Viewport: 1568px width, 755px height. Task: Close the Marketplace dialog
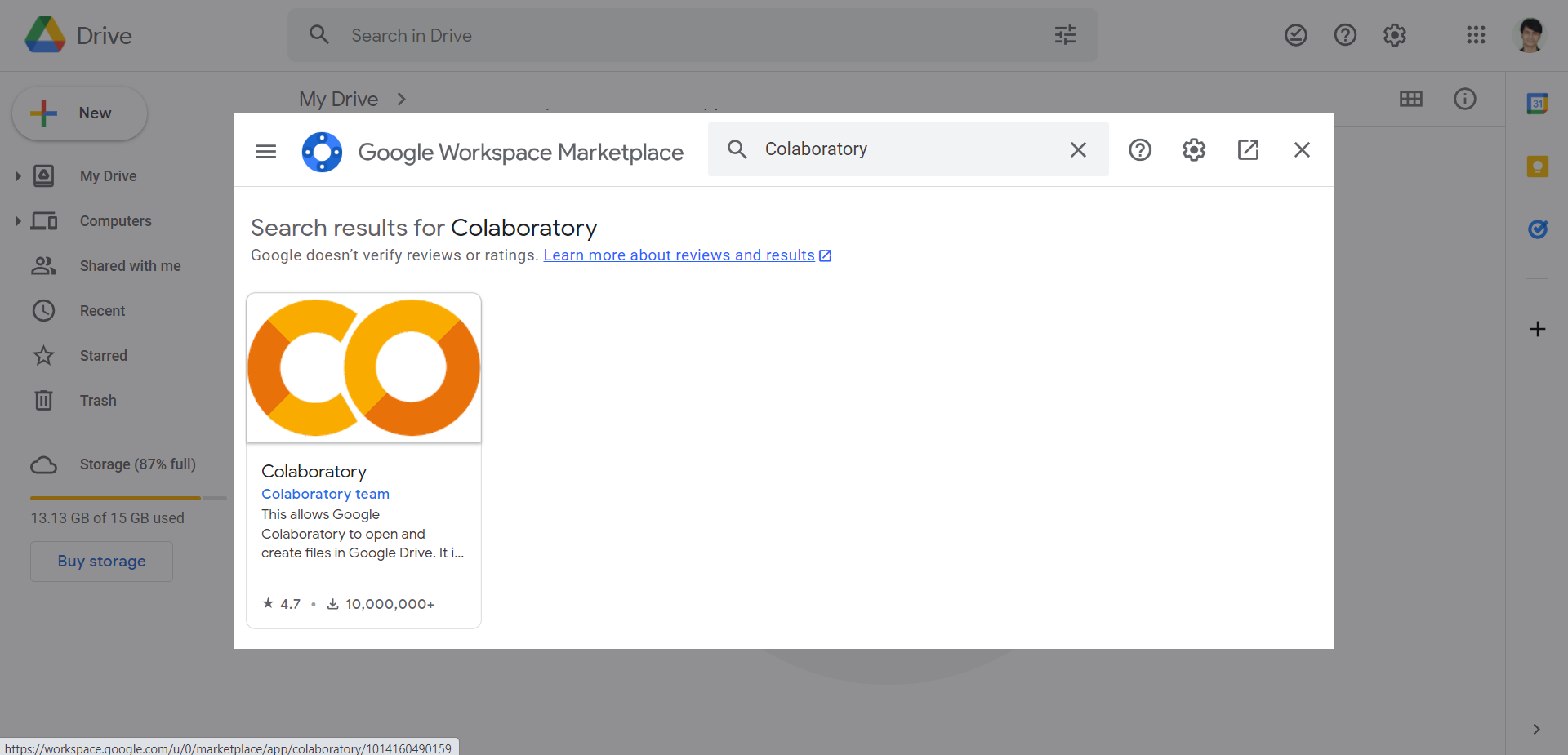point(1302,149)
